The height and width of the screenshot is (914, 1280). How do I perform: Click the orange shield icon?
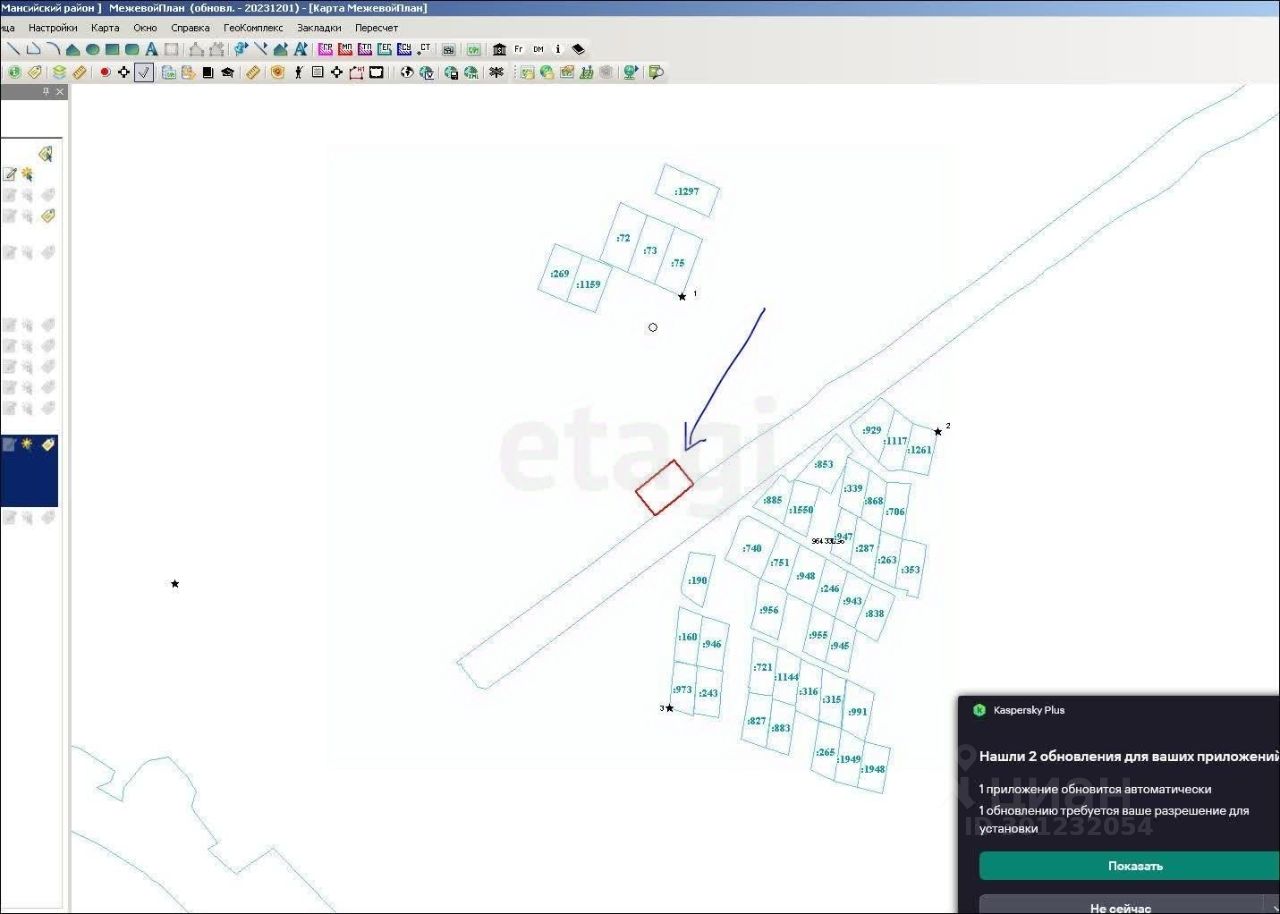point(277,72)
